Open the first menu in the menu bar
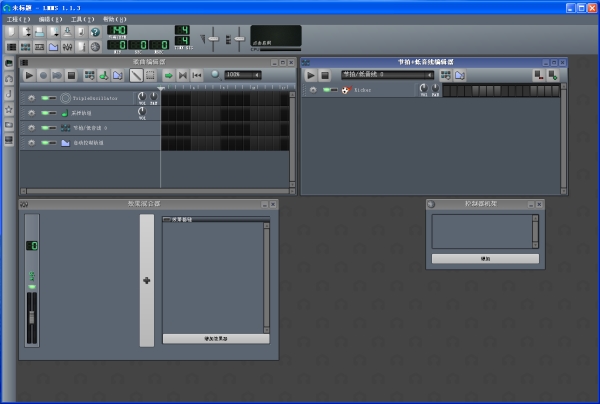This screenshot has width=600, height=404. pyautogui.click(x=17, y=19)
